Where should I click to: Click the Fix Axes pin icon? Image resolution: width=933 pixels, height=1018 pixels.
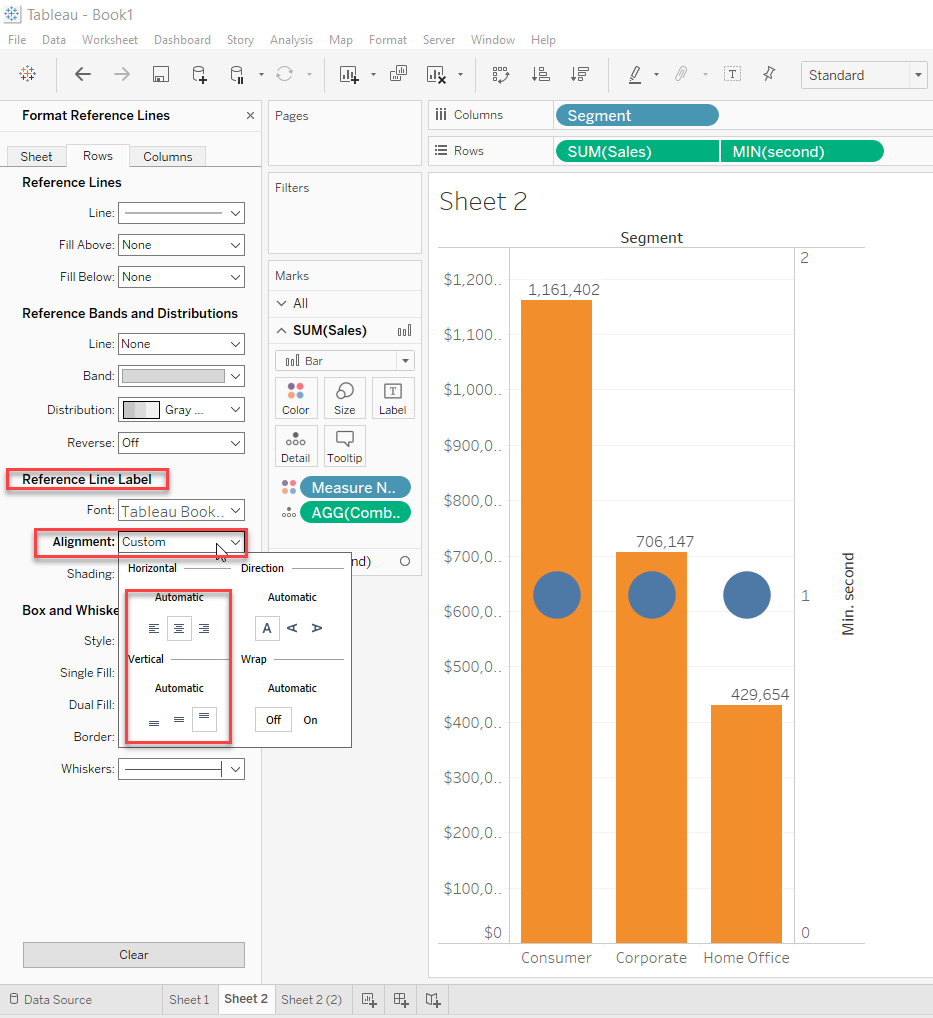tap(769, 74)
